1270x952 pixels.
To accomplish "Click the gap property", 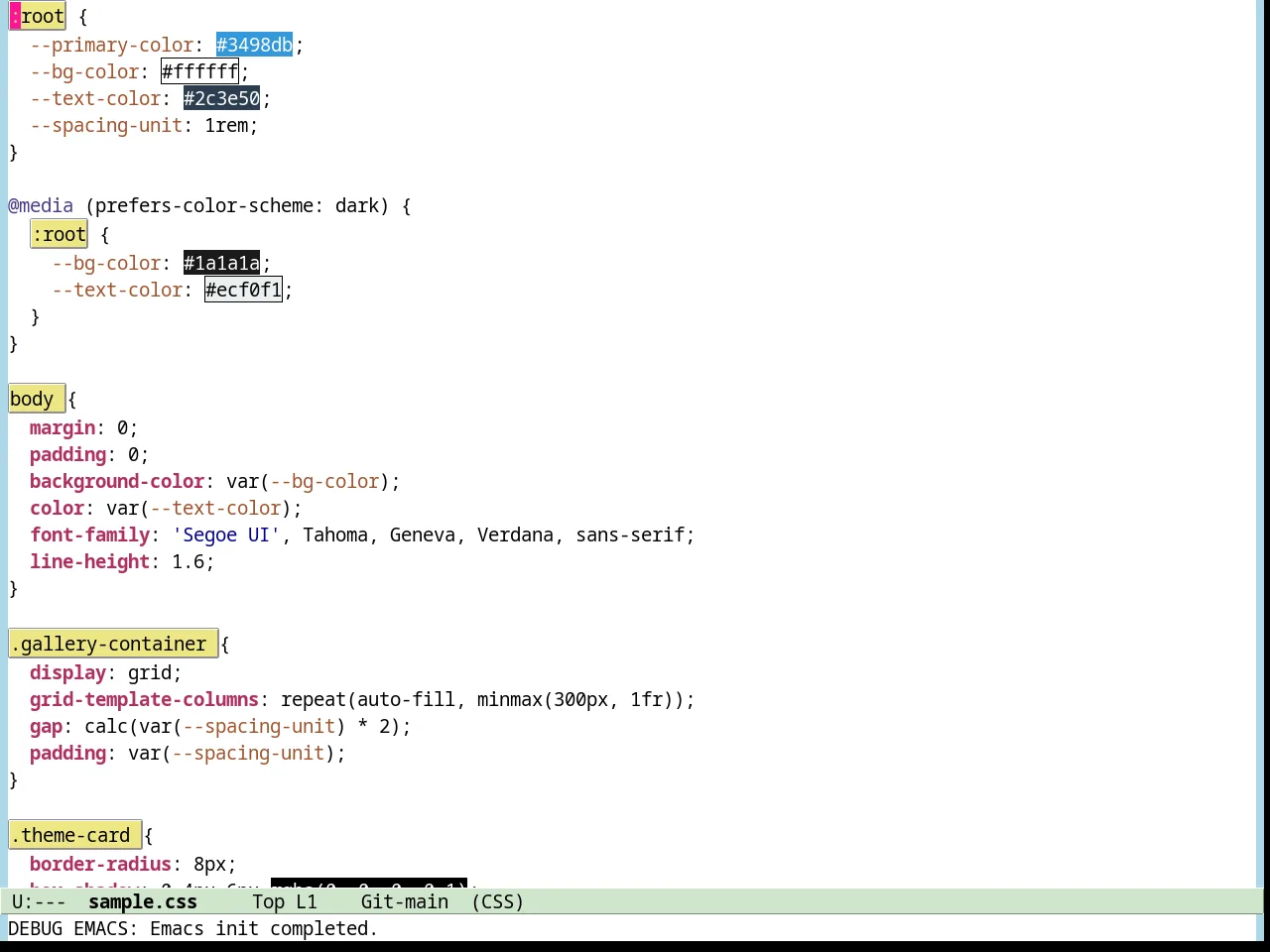I will tap(46, 726).
